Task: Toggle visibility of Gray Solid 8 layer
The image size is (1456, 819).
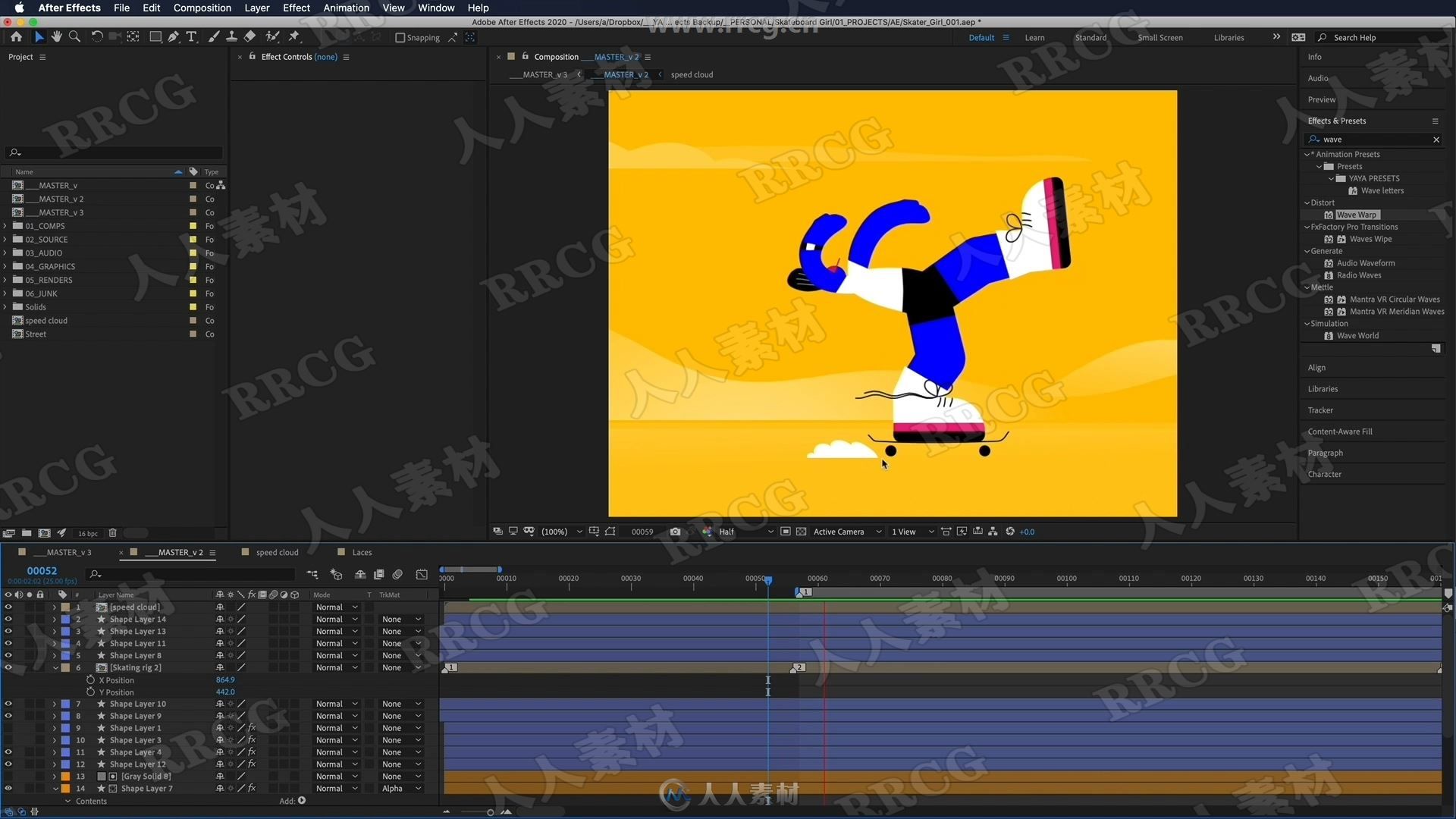Action: (x=9, y=776)
